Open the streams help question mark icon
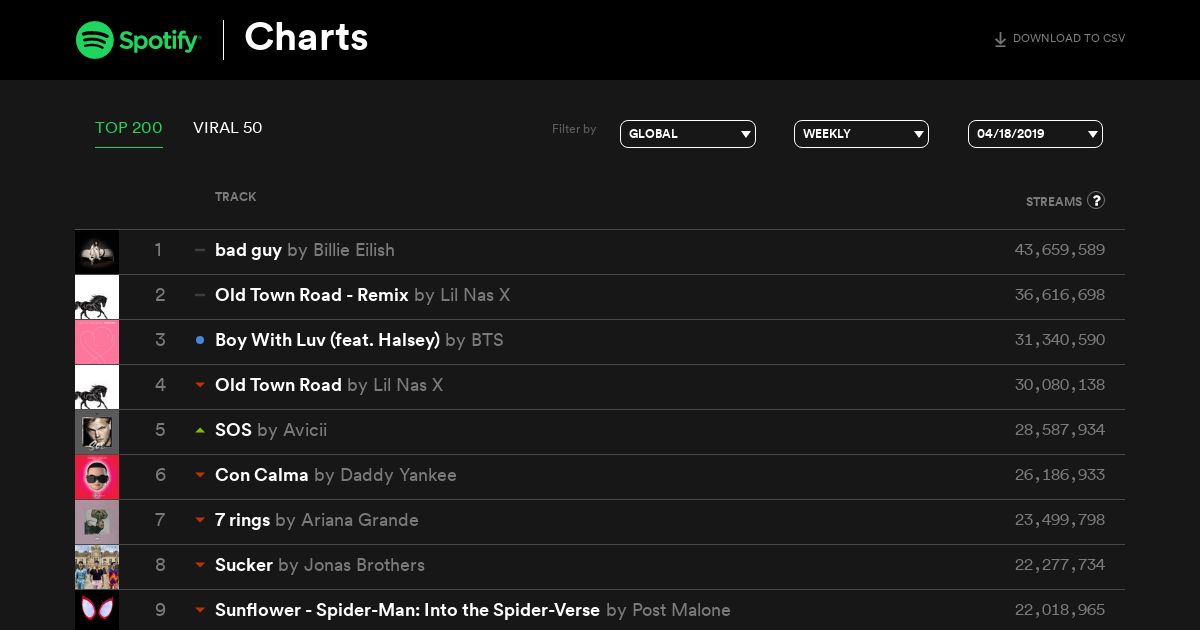The width and height of the screenshot is (1200, 630). point(1096,200)
